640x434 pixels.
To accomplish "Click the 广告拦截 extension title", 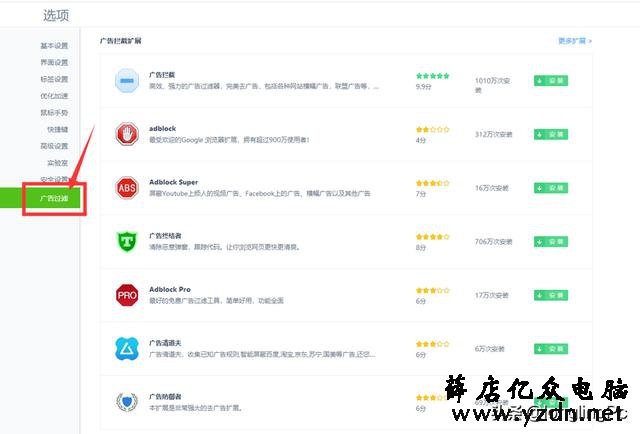I will coord(162,75).
